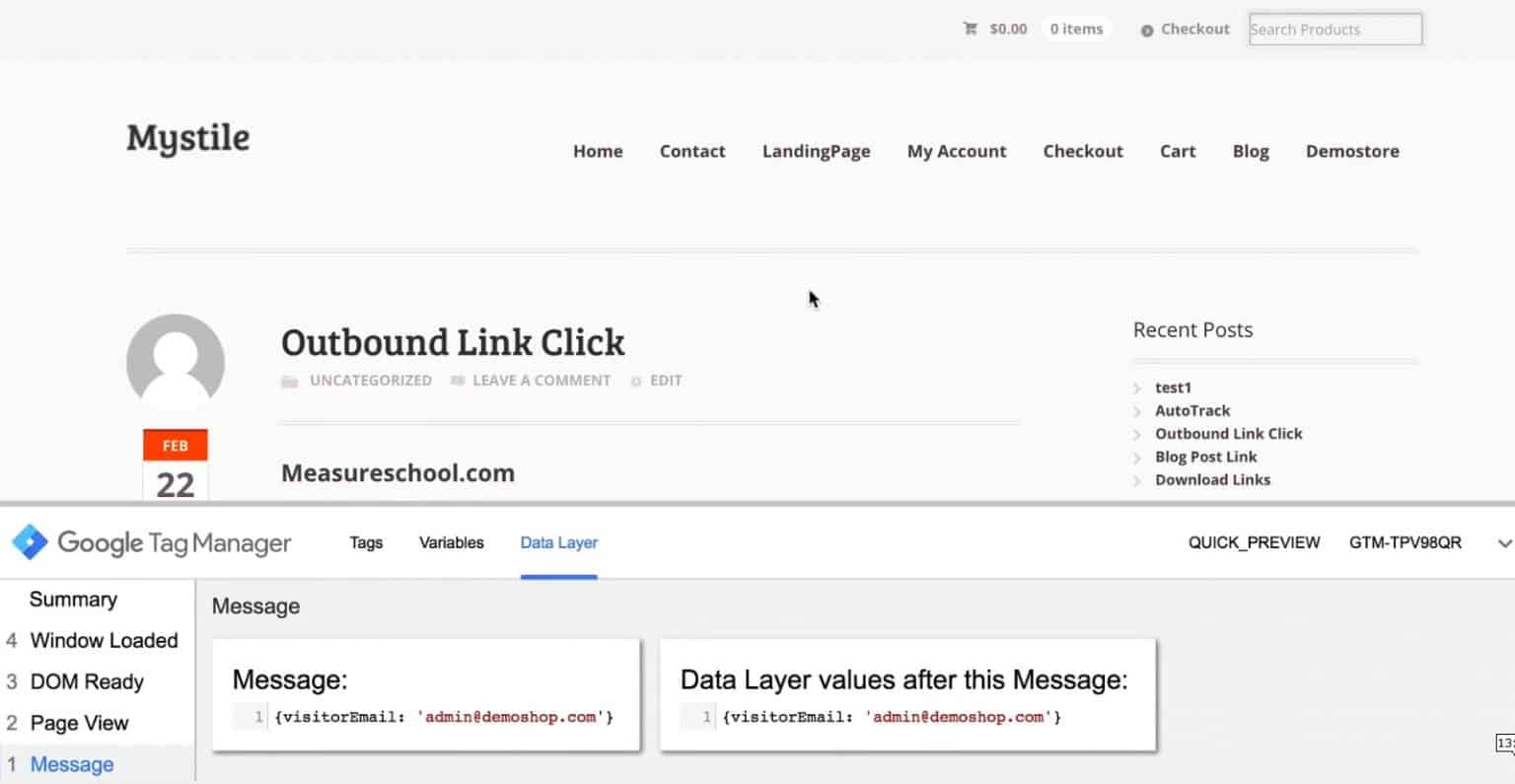
Task: Select the author avatar placeholder image
Action: [176, 361]
